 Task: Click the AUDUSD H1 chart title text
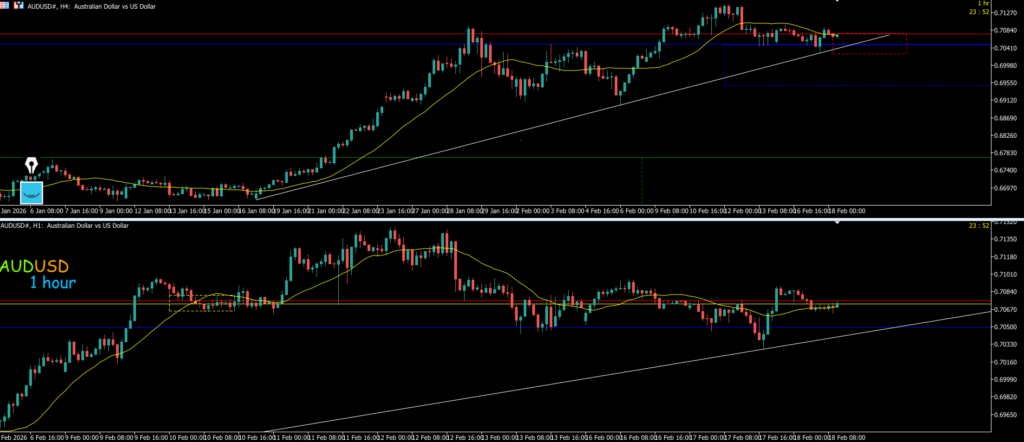click(65, 226)
